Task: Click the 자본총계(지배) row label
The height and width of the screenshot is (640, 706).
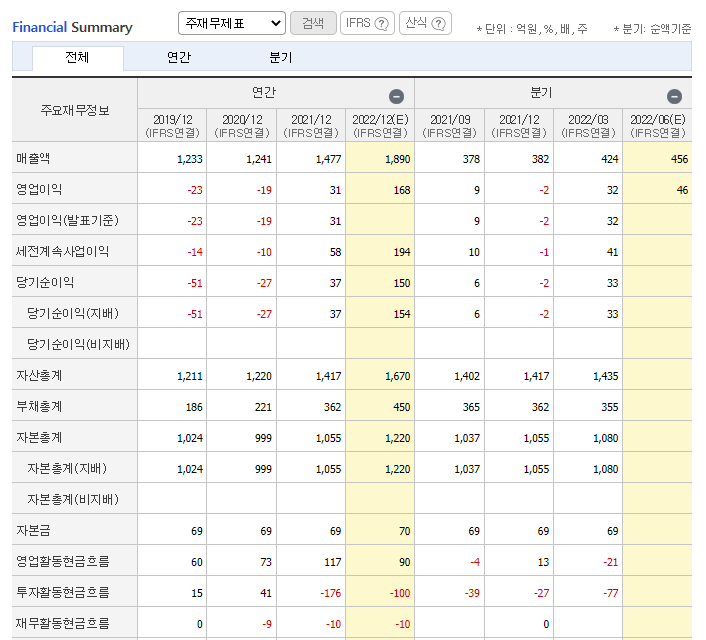Action: [67, 469]
